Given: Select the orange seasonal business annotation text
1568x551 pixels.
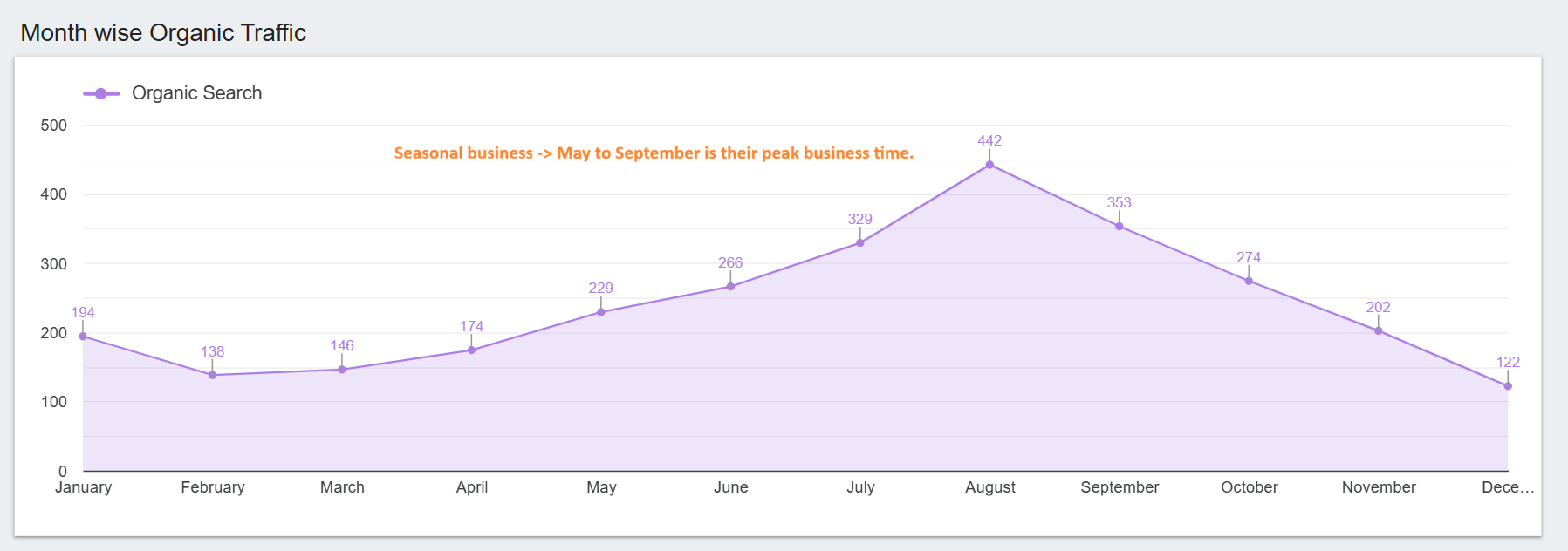Looking at the screenshot, I should coord(654,153).
